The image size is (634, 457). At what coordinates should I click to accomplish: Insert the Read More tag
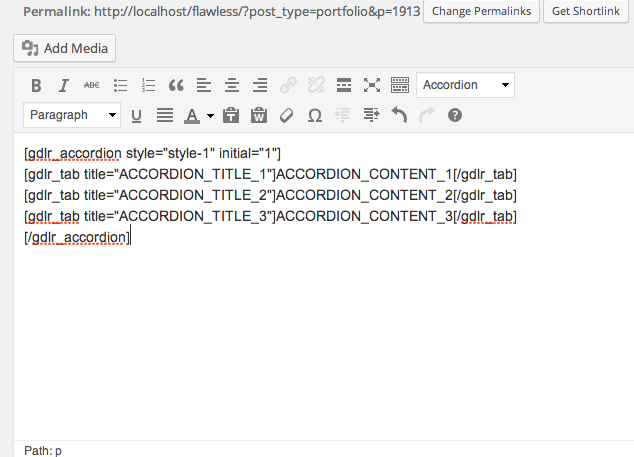coord(344,86)
